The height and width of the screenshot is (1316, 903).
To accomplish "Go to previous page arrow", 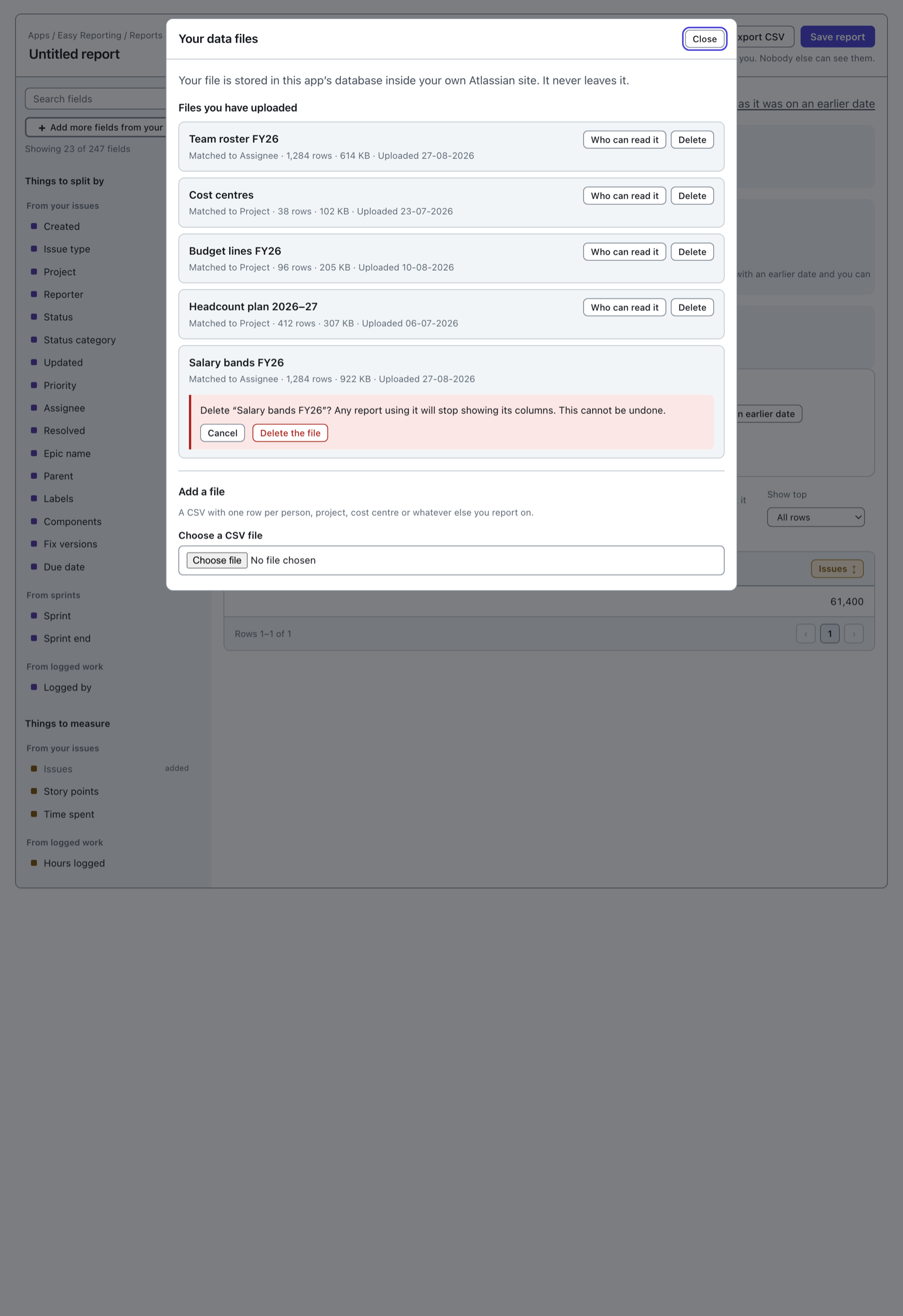I will click(x=805, y=633).
